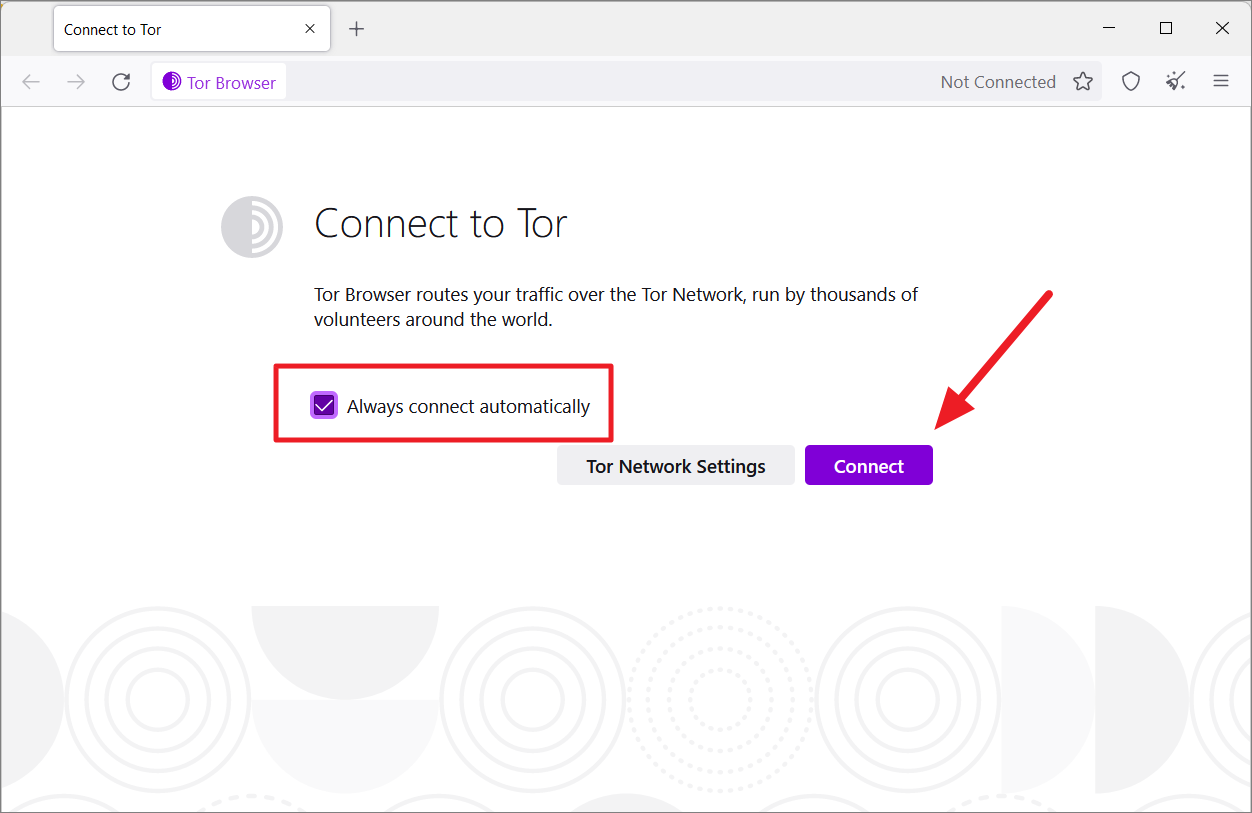Bookmark this page with the star icon
1252x813 pixels.
click(1083, 82)
